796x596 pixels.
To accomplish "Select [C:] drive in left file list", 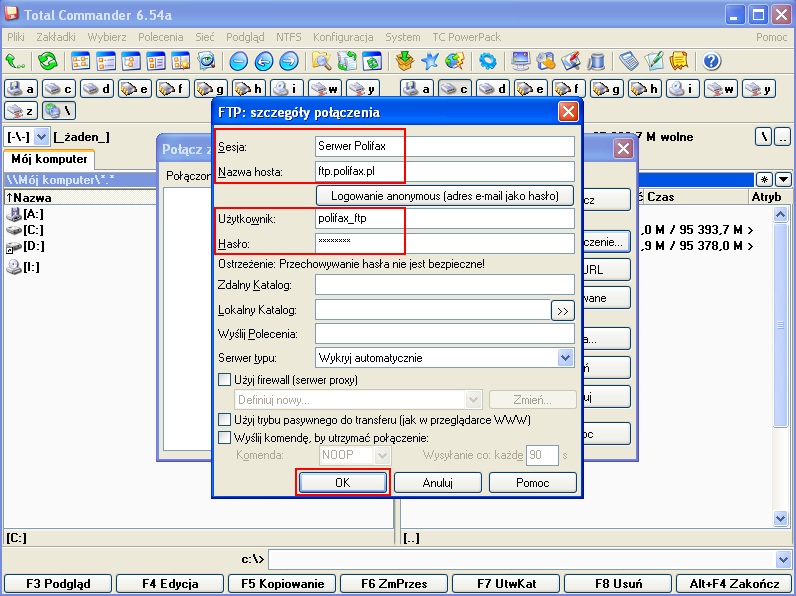I will click(25, 230).
